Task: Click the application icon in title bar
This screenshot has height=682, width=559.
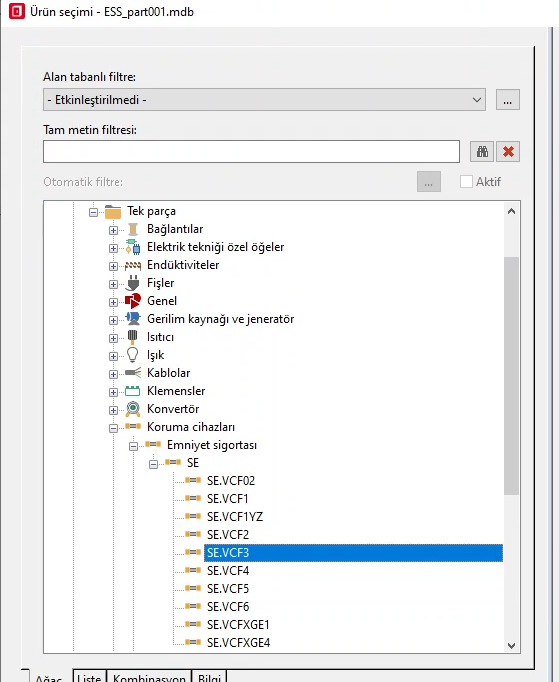Action: [17, 11]
